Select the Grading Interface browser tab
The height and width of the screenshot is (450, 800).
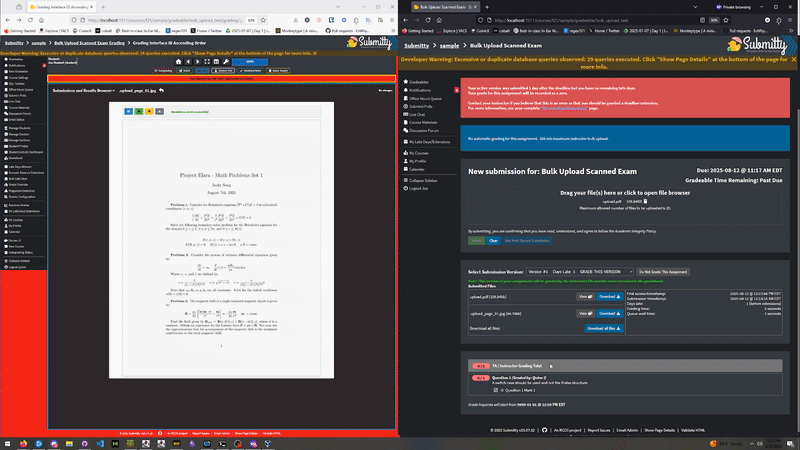(x=61, y=7)
